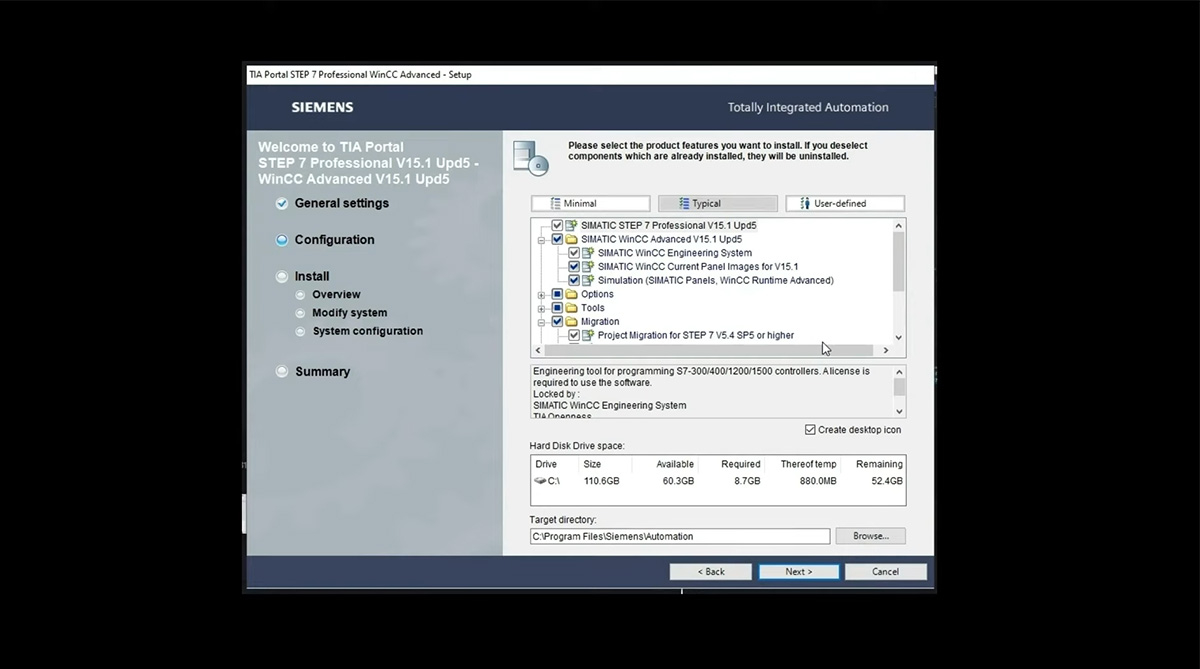The image size is (1200, 669).
Task: Collapse the Migration tree node
Action: point(542,322)
